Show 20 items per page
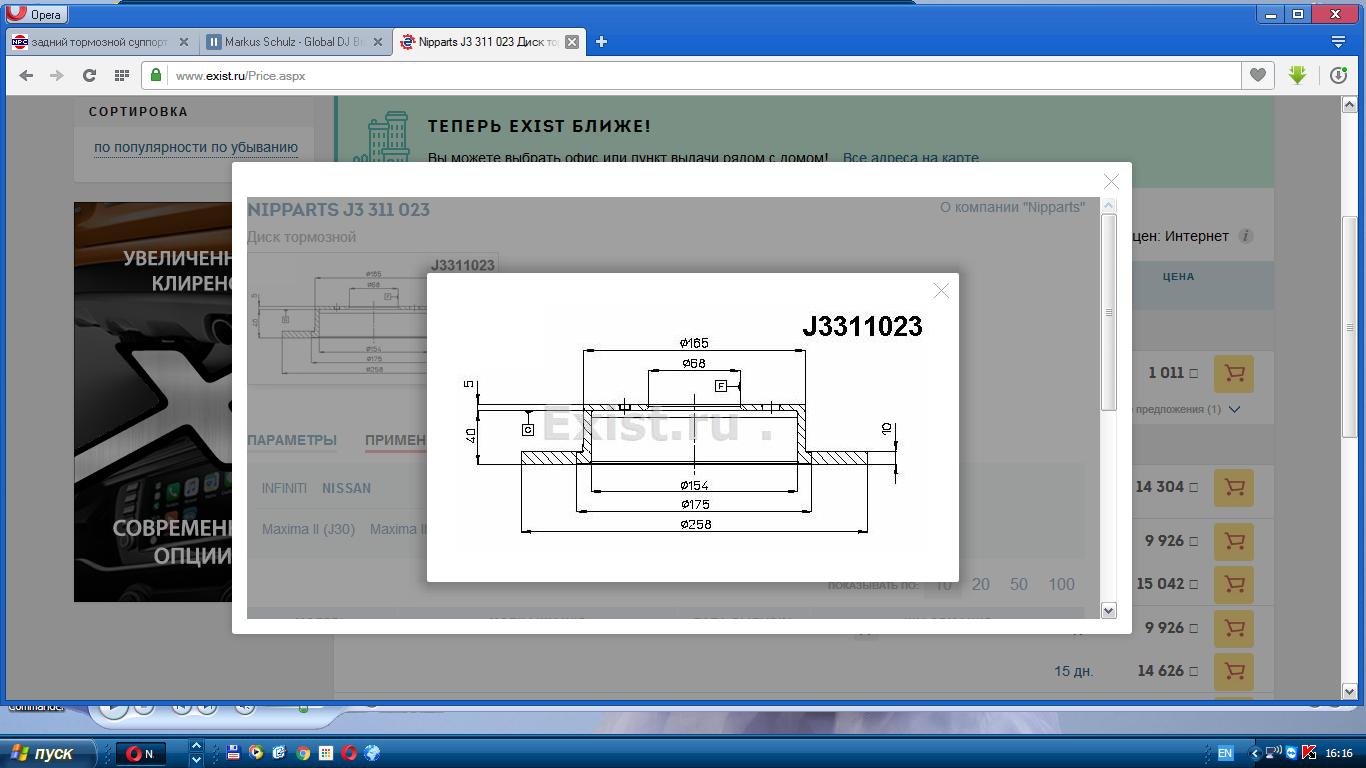 point(981,584)
